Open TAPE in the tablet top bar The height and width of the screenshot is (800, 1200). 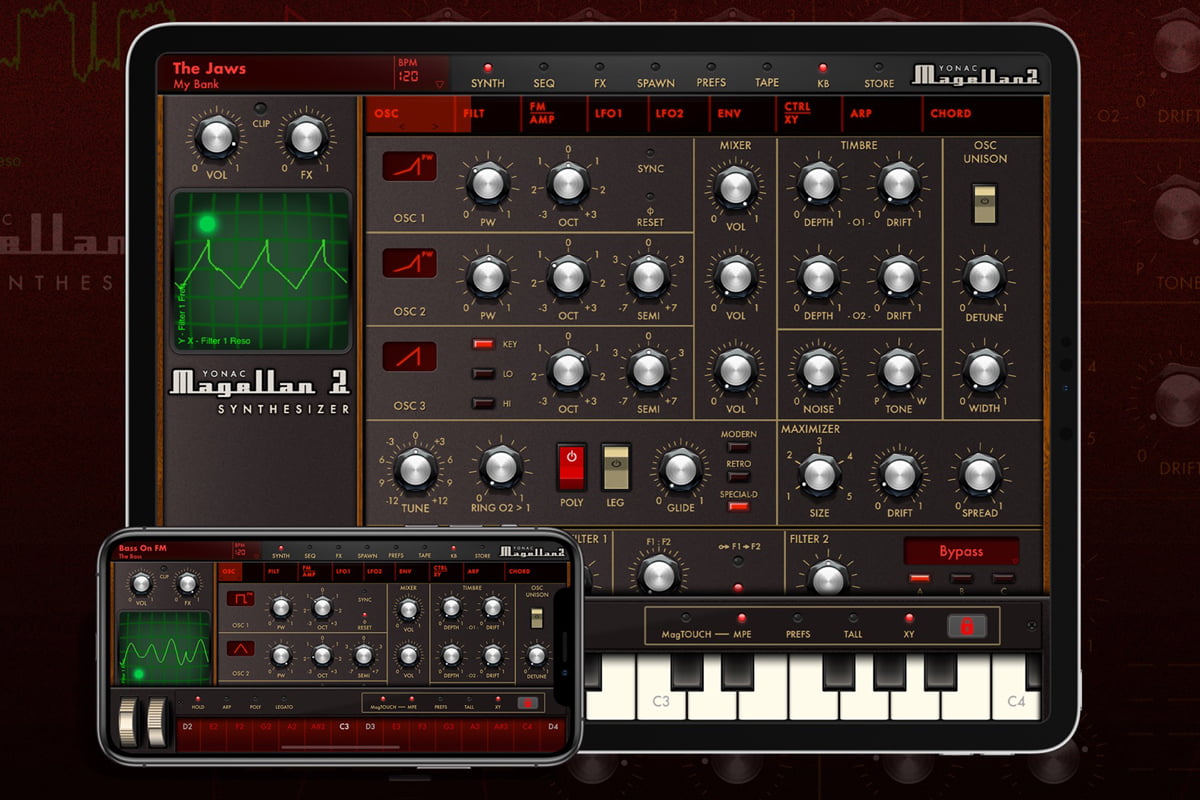(x=767, y=76)
